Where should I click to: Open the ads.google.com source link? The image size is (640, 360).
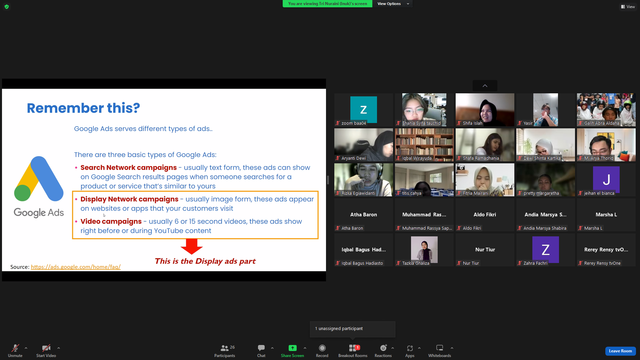(x=76, y=267)
